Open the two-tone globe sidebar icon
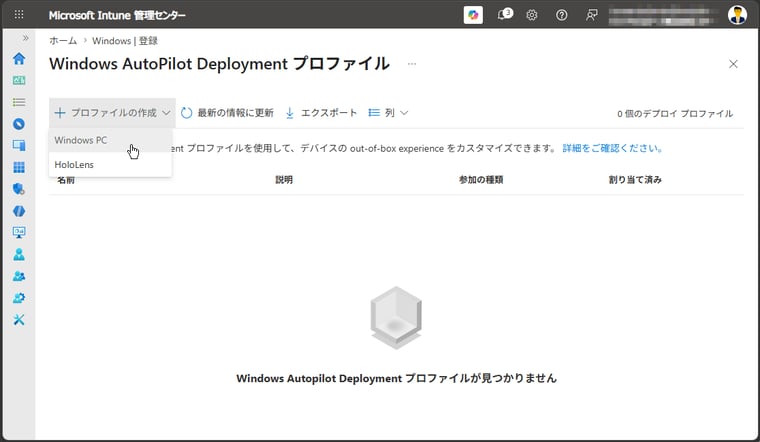Viewport: 760px width, 442px height. (x=19, y=211)
